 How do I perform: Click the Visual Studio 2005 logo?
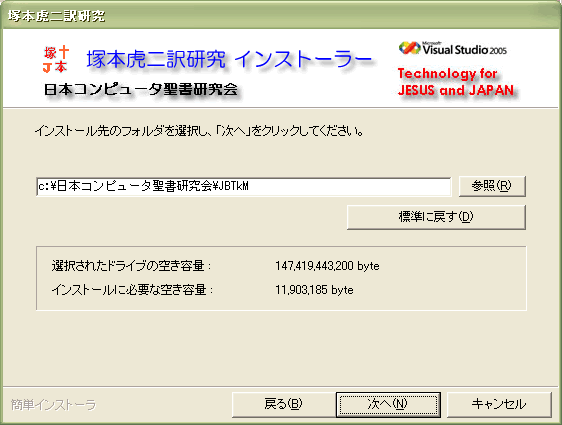(453, 49)
